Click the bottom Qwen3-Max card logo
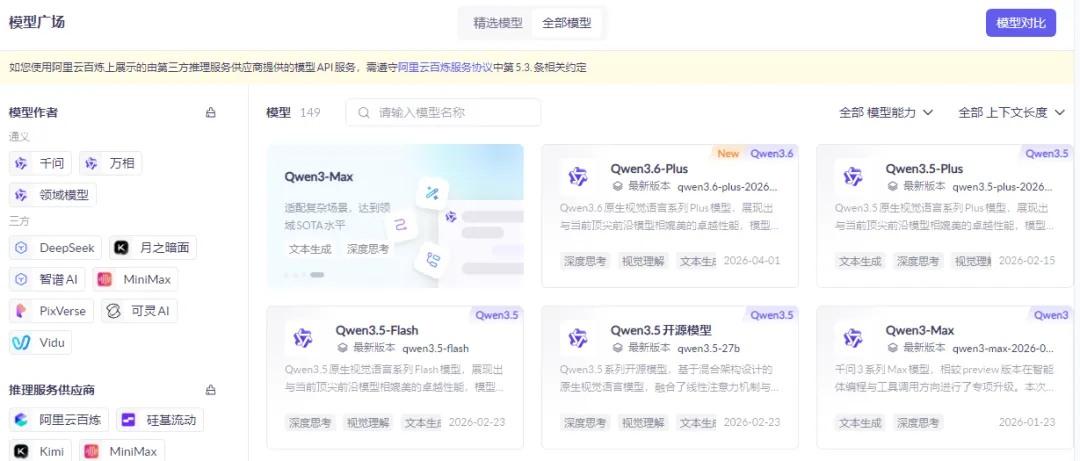This screenshot has height=461, width=1080. [853, 338]
